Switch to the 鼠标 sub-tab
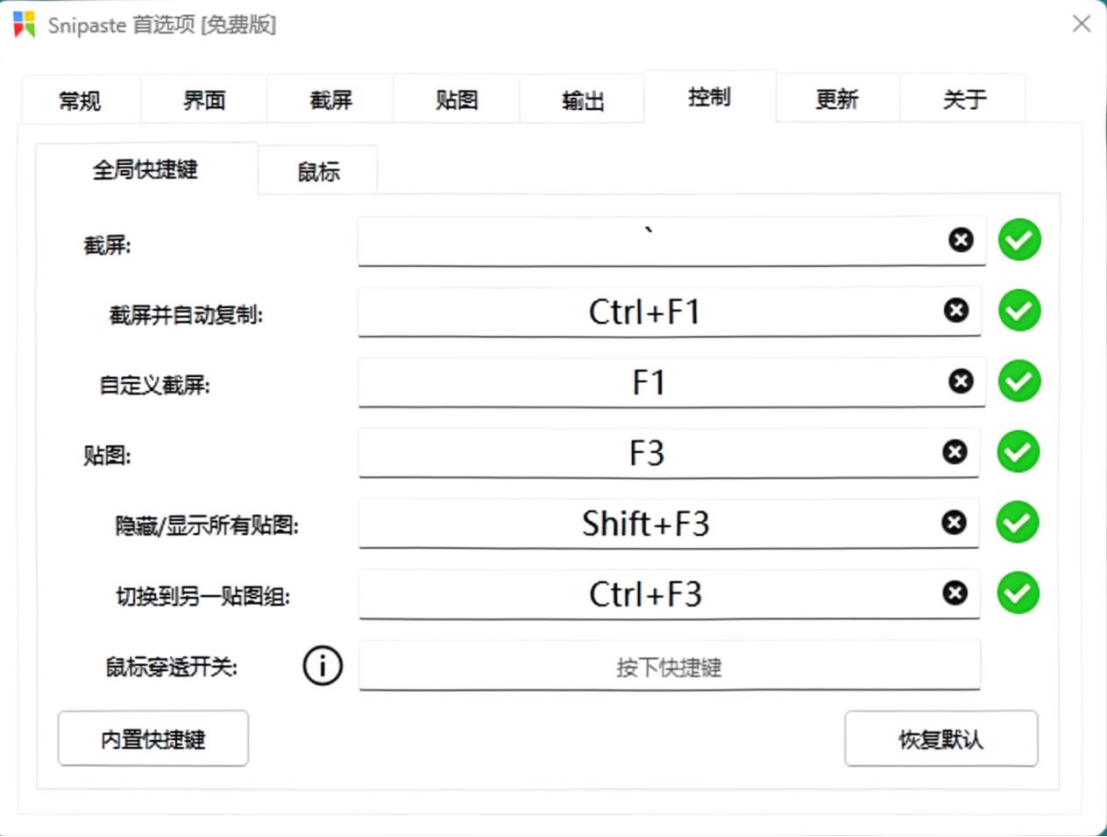 pyautogui.click(x=317, y=170)
